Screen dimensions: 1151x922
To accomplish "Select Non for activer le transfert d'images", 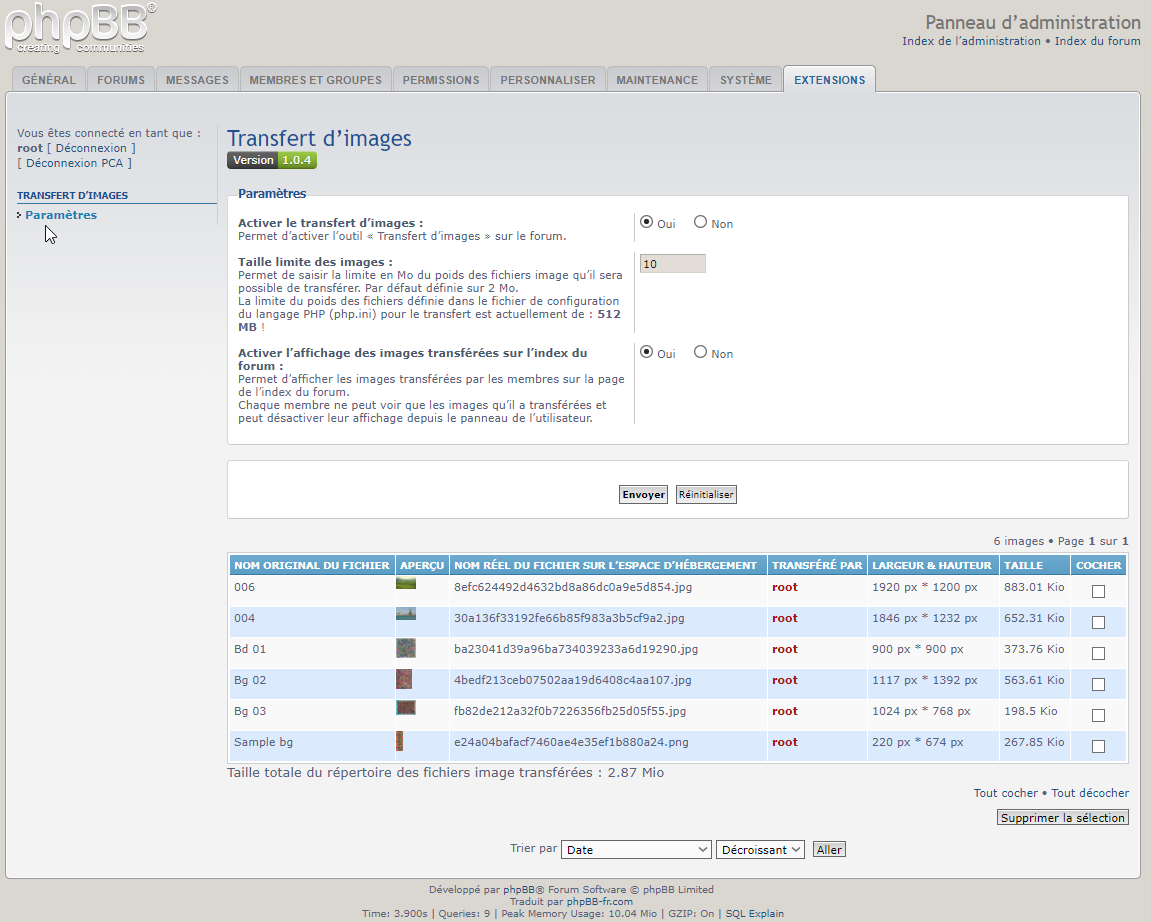I will coord(701,223).
